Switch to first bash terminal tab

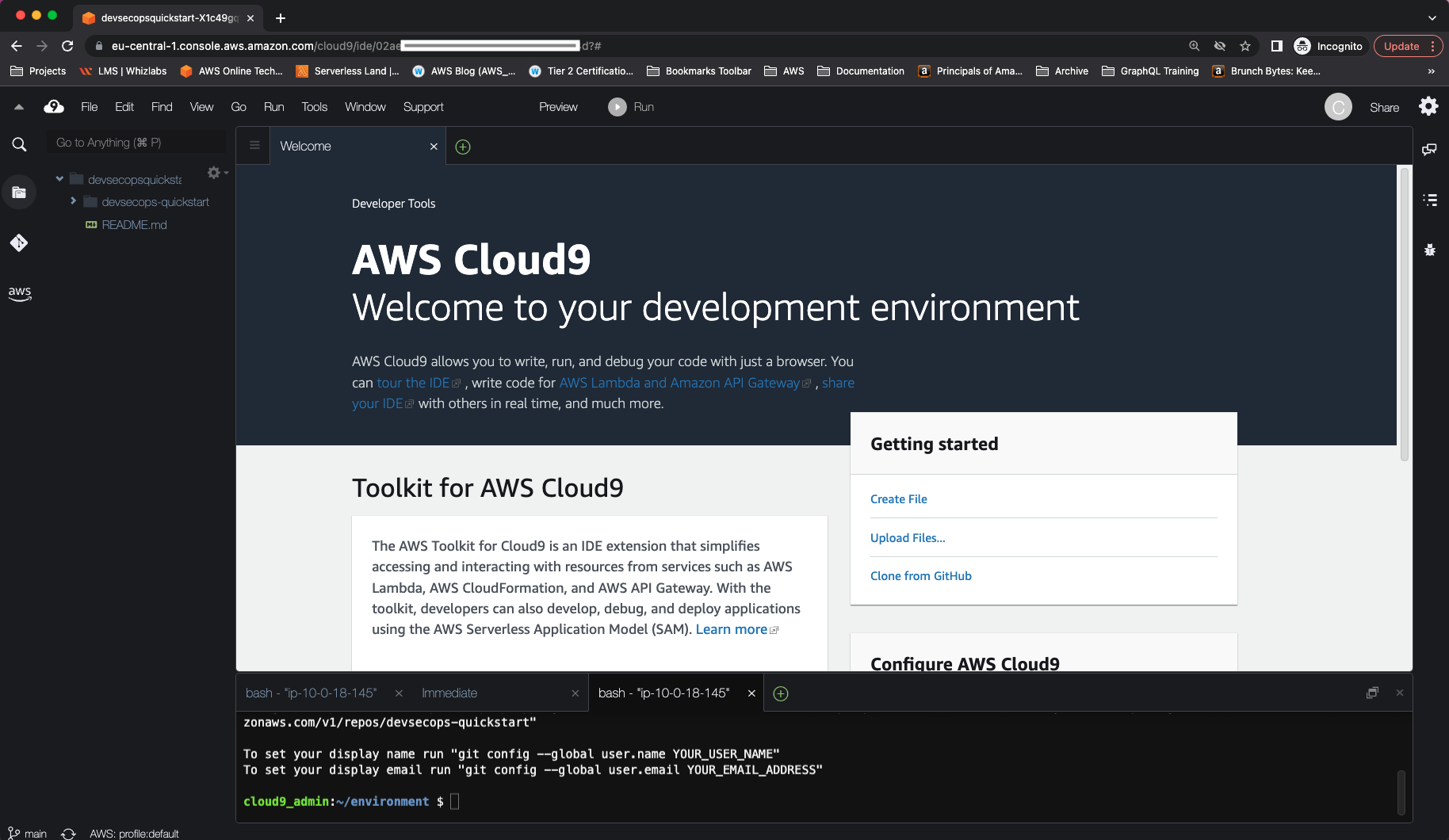click(311, 693)
